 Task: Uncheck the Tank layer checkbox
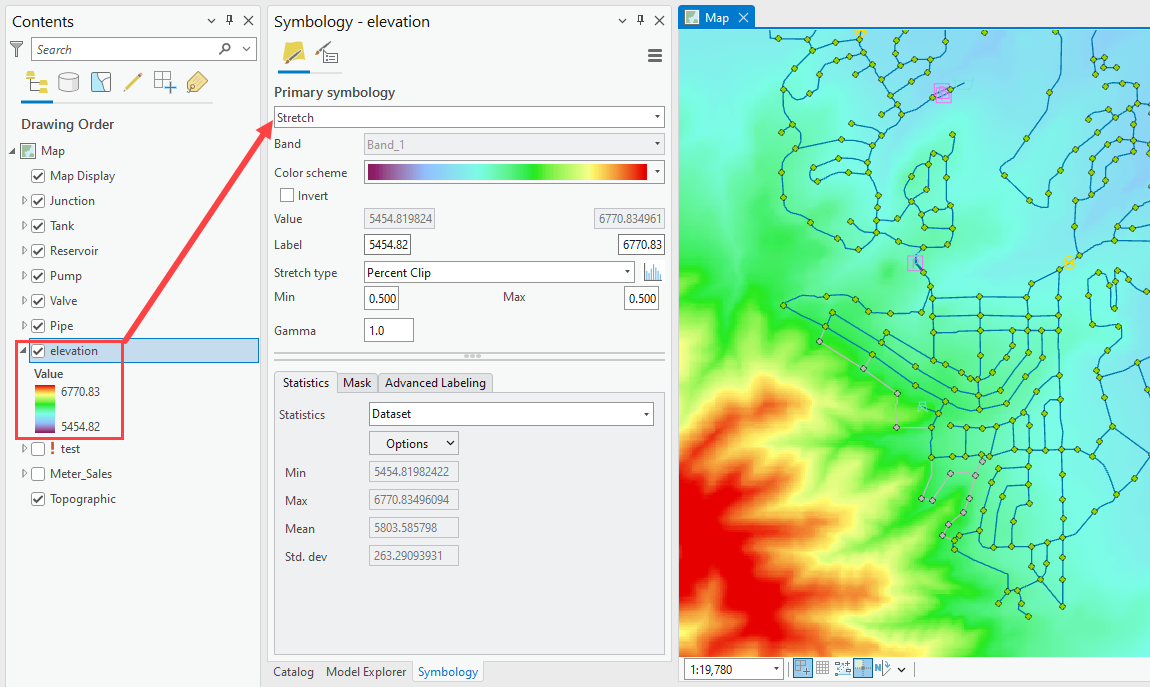click(x=38, y=226)
